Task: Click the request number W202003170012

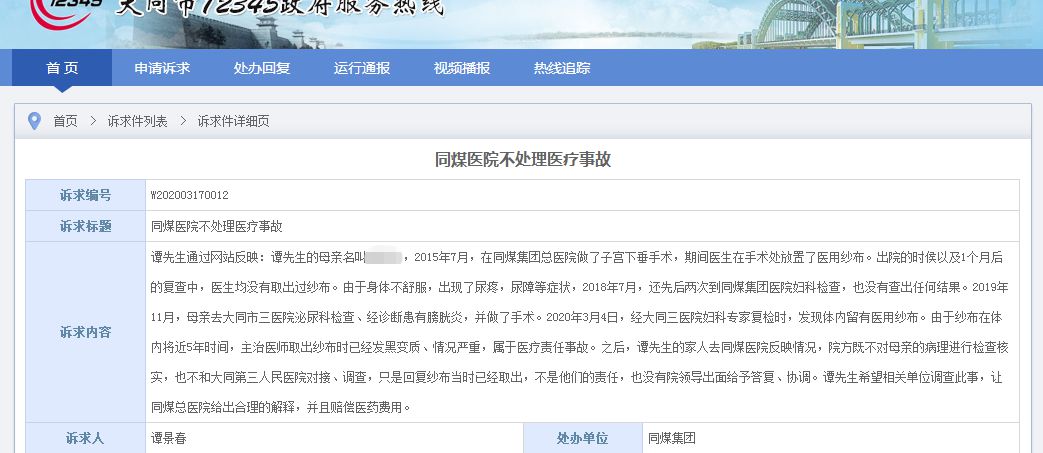Action: click(x=189, y=195)
